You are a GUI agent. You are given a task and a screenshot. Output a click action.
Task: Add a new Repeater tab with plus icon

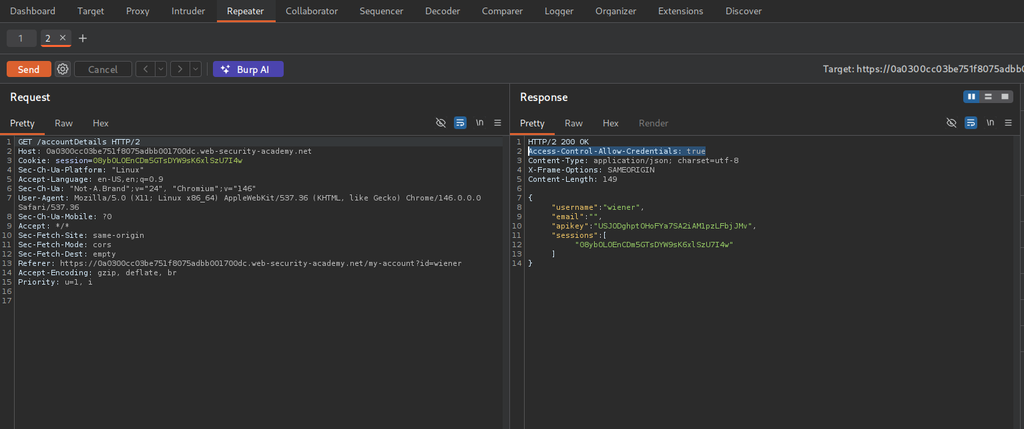coord(82,39)
